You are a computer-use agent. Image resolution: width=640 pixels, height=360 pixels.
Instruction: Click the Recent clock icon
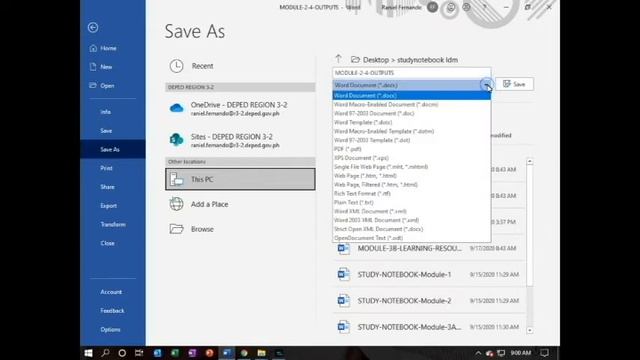[x=176, y=66]
